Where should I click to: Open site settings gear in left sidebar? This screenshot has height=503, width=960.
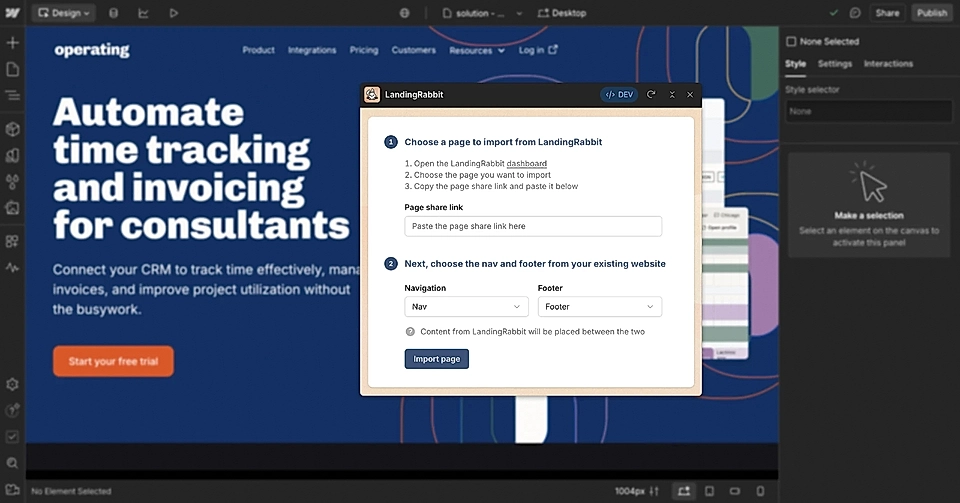[x=12, y=384]
